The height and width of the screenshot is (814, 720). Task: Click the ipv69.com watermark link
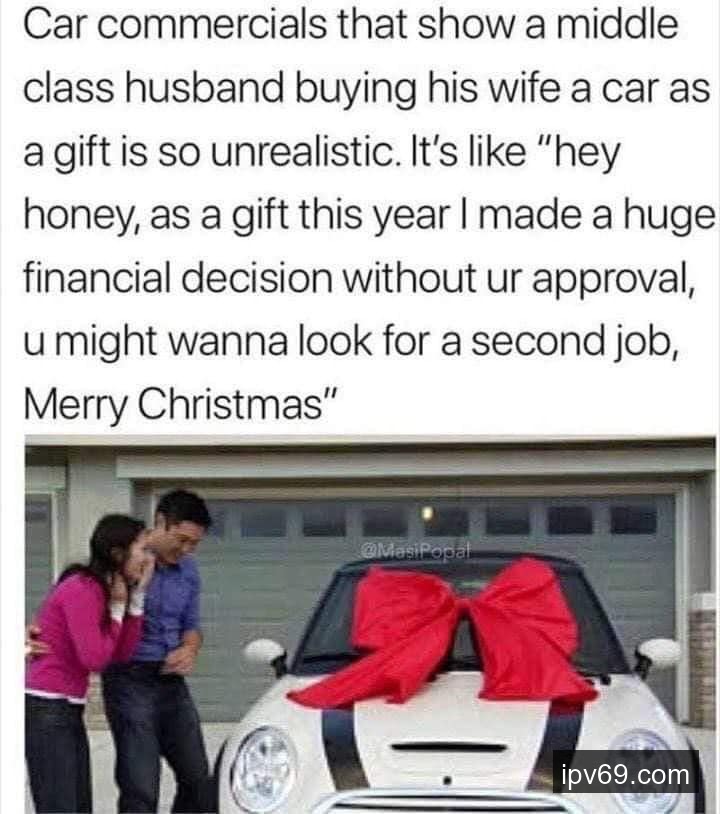(x=626, y=775)
